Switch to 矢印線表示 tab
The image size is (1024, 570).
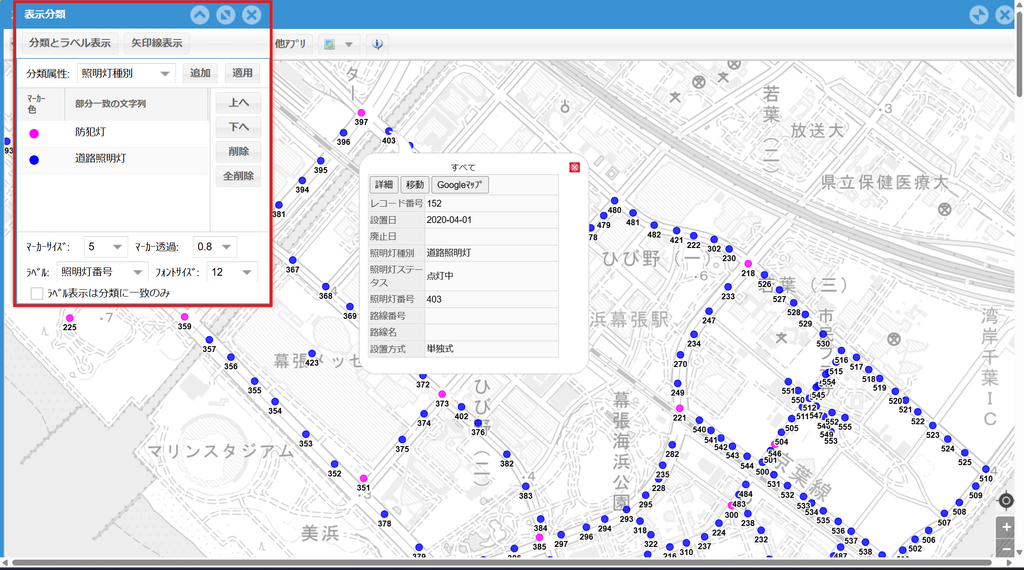[x=157, y=42]
